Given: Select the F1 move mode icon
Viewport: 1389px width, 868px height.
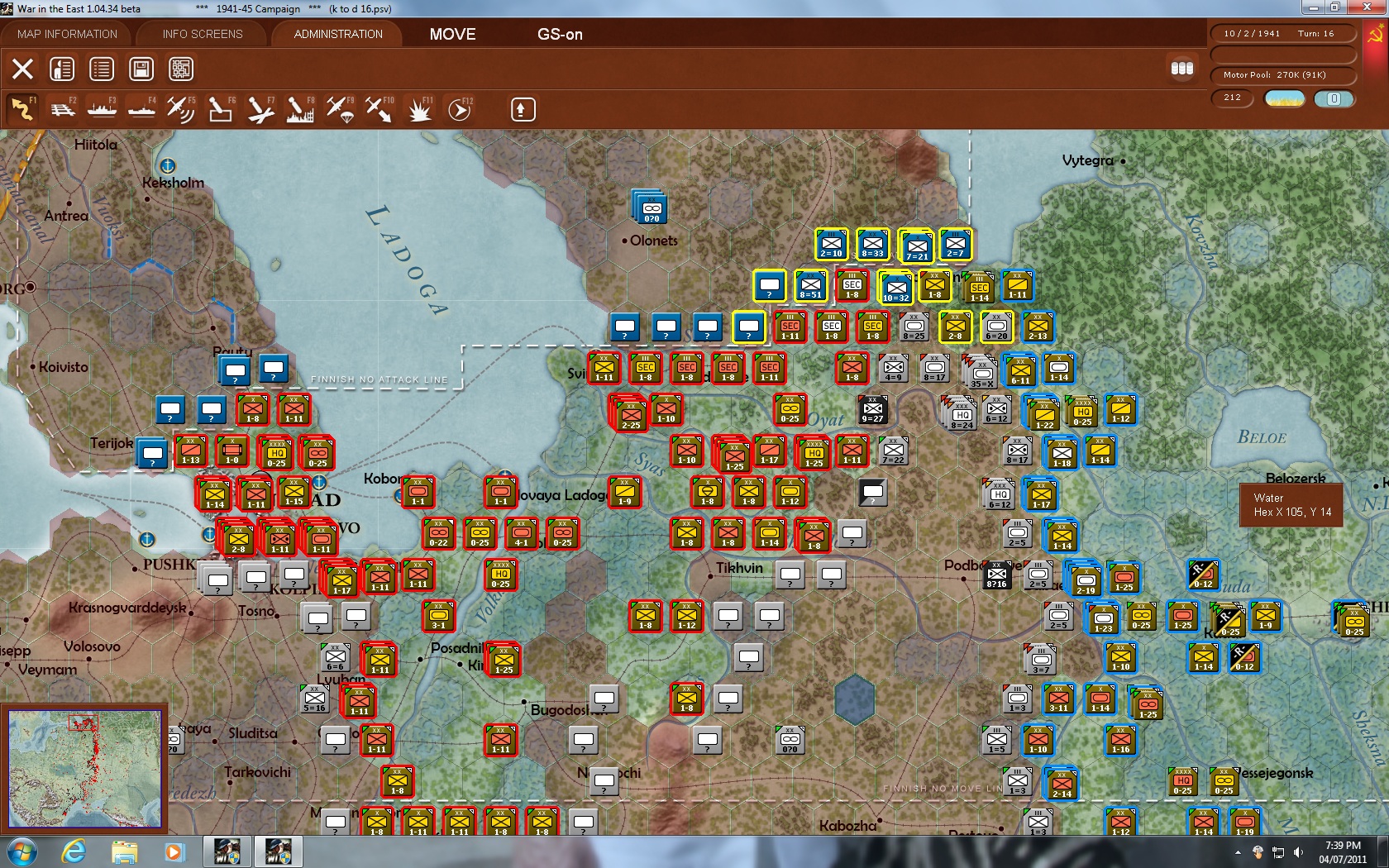Looking at the screenshot, I should [x=22, y=108].
